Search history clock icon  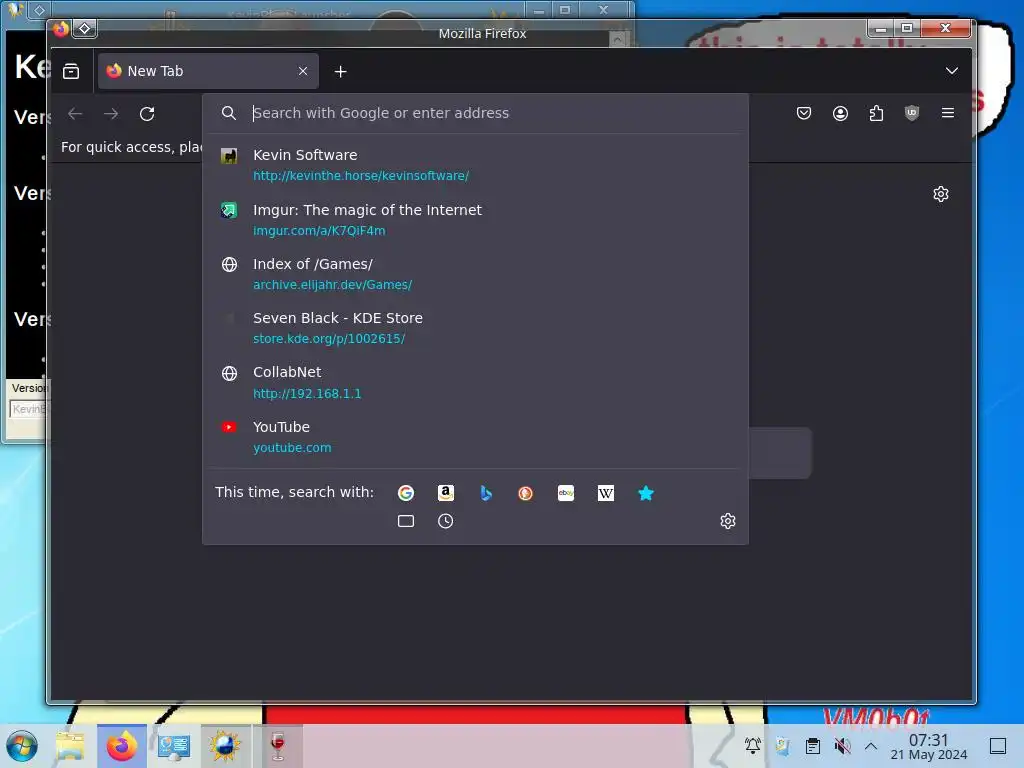(x=445, y=521)
